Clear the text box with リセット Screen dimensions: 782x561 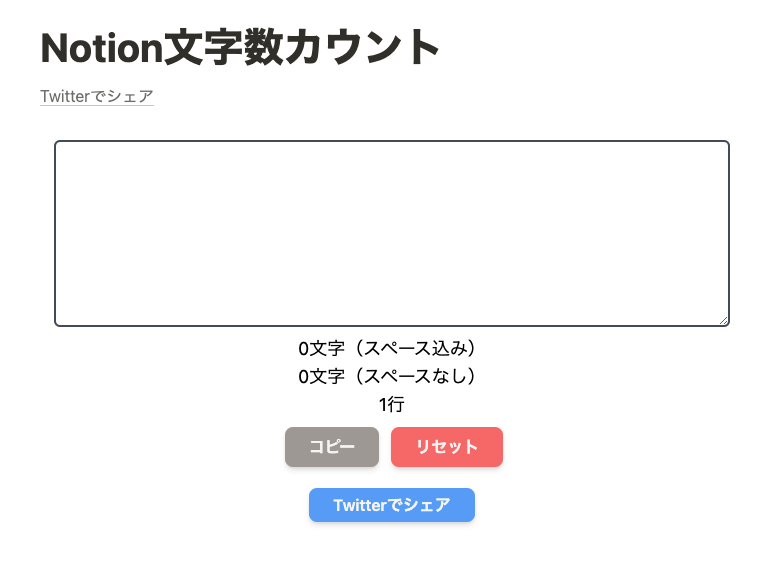coord(446,447)
